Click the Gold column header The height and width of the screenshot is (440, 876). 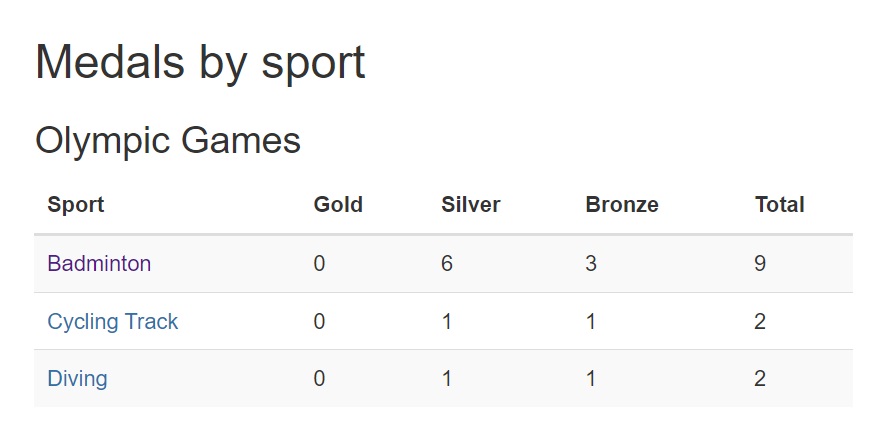[x=338, y=204]
